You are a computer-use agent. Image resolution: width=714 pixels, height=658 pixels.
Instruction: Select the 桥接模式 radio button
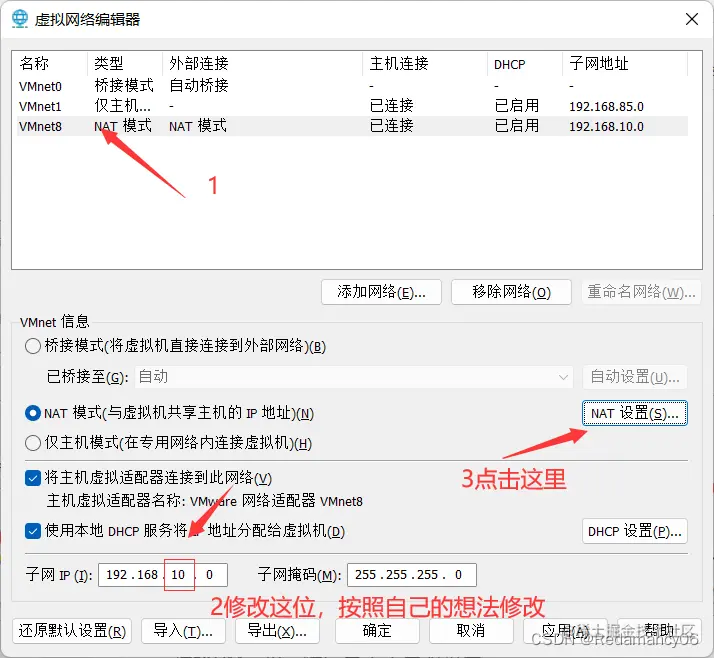(x=33, y=346)
